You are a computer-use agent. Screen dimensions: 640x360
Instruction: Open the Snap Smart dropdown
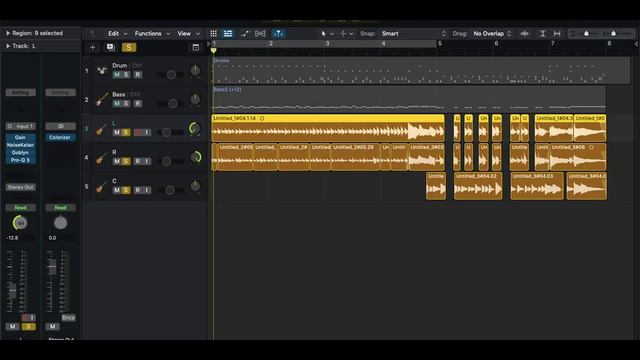coord(414,33)
